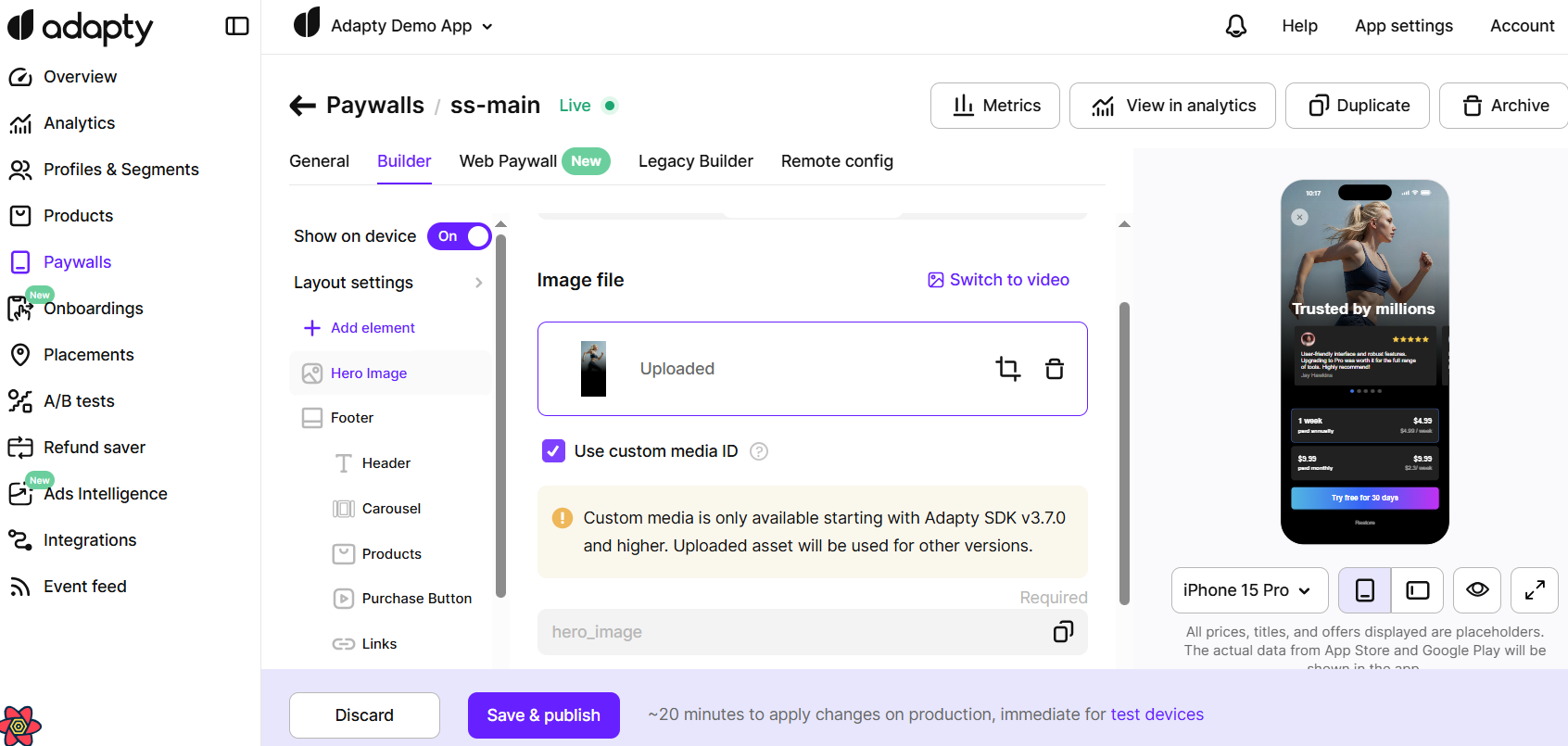Click Save & publish

click(x=543, y=715)
